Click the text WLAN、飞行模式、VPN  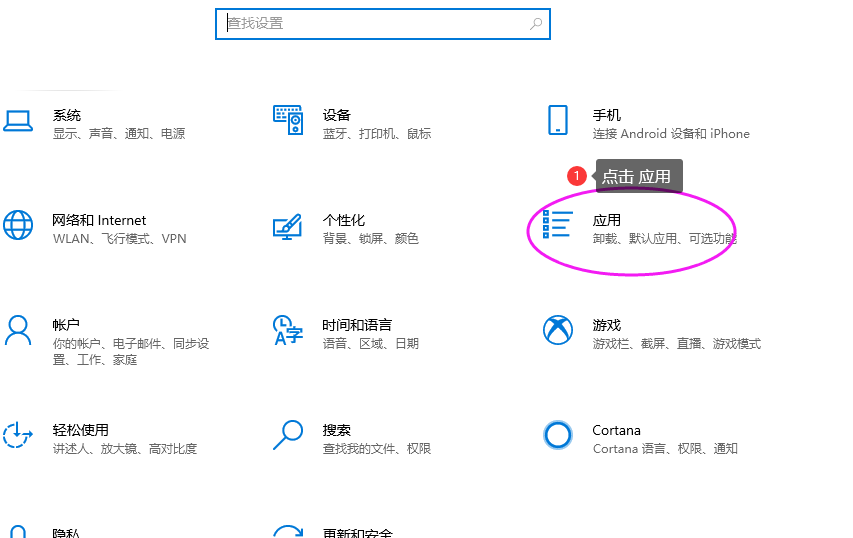pyautogui.click(x=120, y=238)
